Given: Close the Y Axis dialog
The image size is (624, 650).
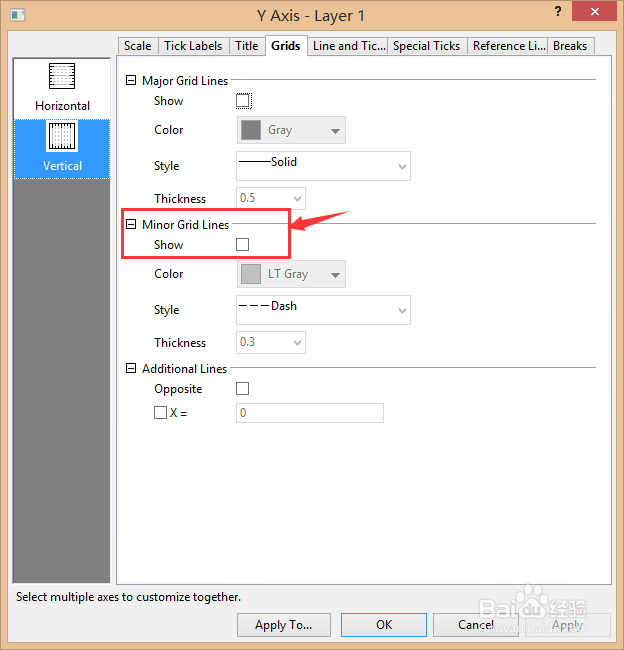Looking at the screenshot, I should pos(594,11).
